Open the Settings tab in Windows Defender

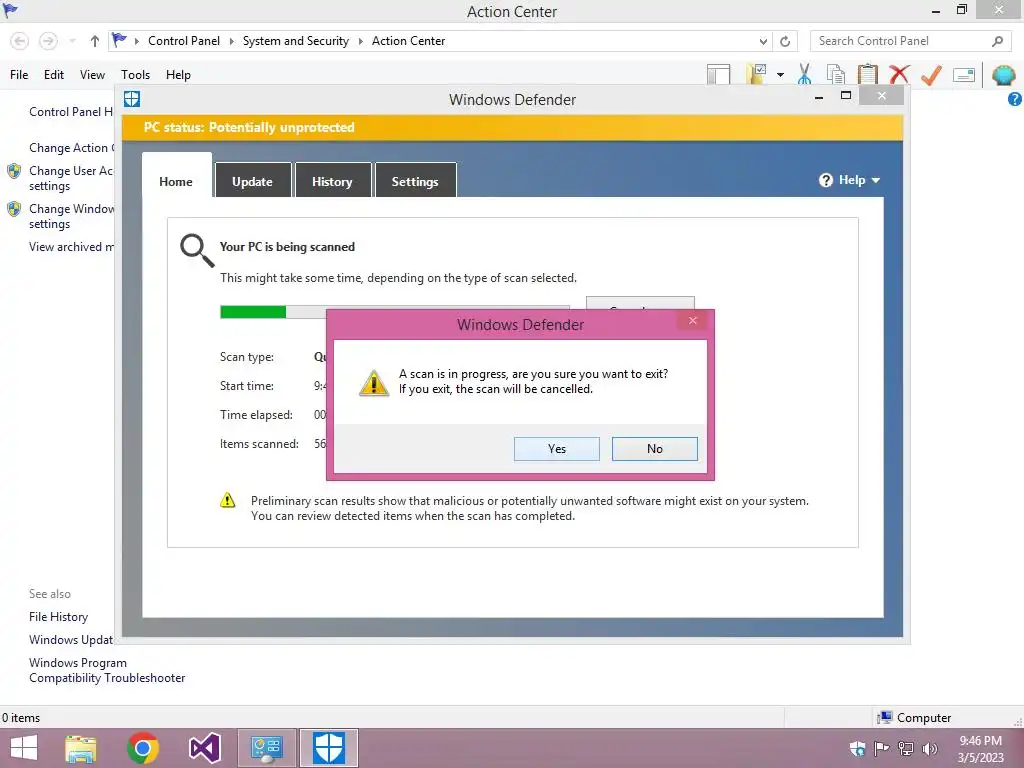click(x=415, y=181)
